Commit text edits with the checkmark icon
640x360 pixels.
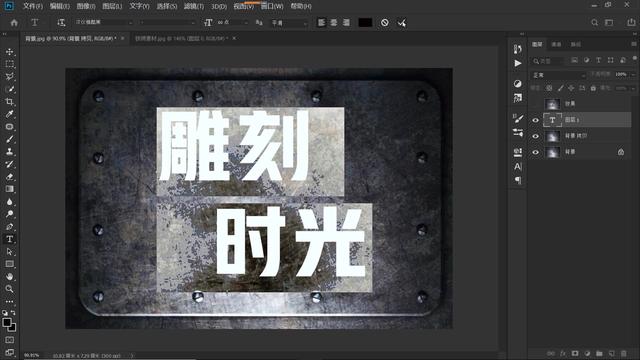pyautogui.click(x=402, y=23)
